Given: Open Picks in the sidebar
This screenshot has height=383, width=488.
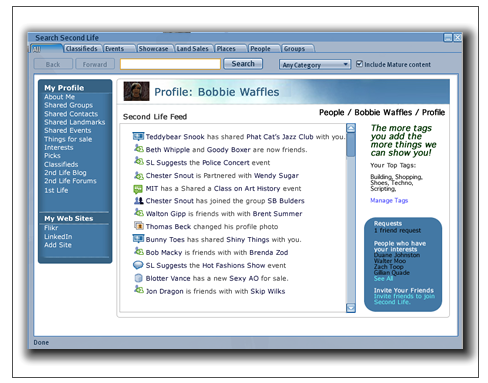Looking at the screenshot, I should [x=52, y=156].
